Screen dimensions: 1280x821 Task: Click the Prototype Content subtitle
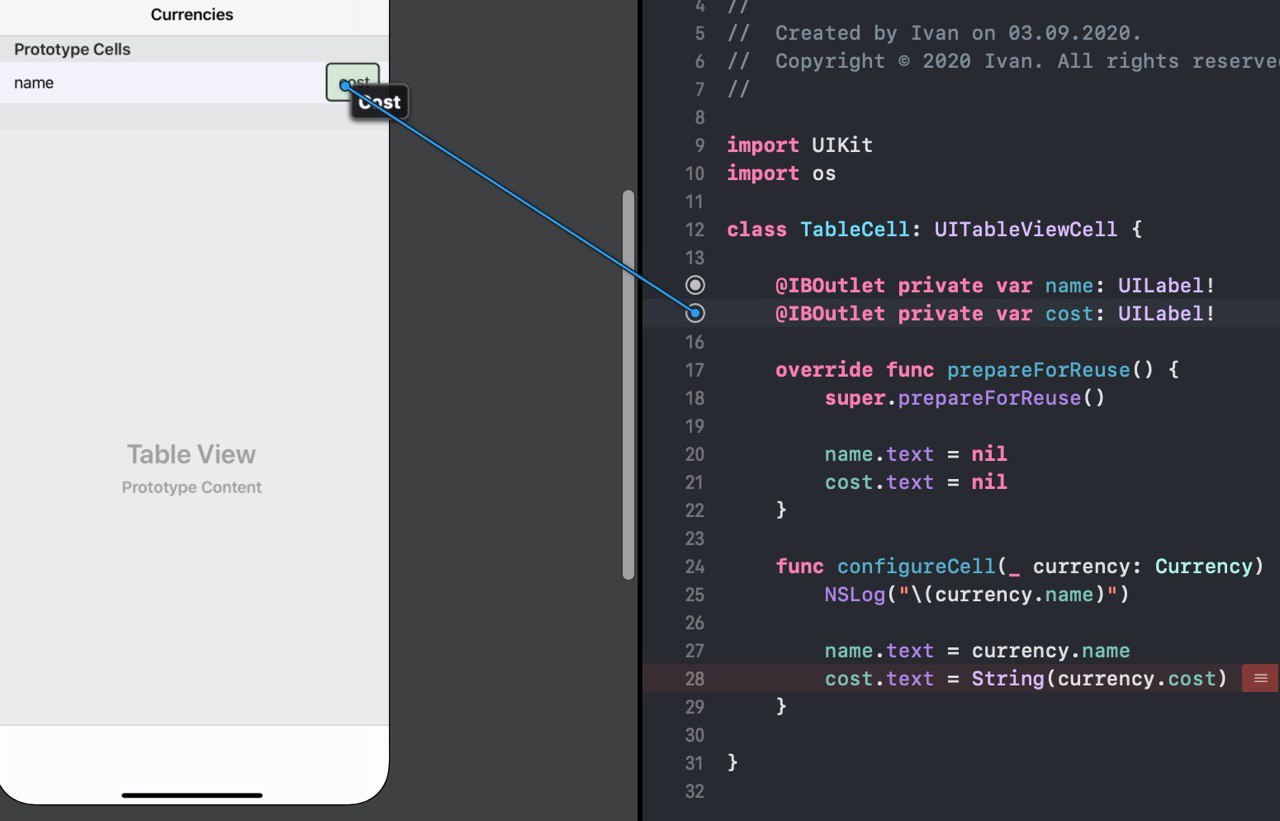tap(192, 487)
